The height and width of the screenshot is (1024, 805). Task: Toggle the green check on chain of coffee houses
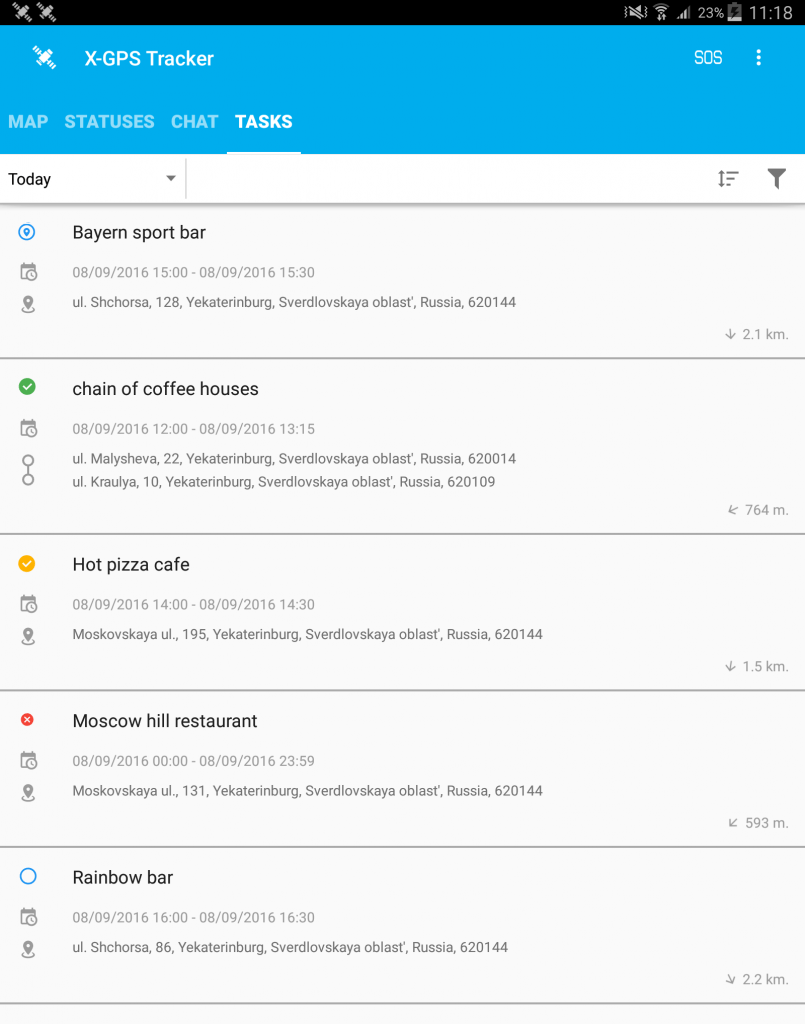pos(28,387)
